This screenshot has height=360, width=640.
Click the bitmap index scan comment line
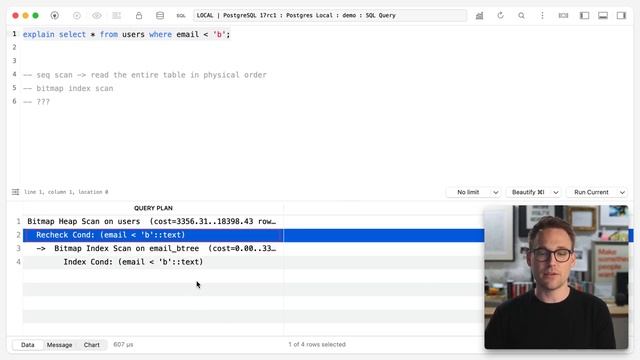coord(68,89)
